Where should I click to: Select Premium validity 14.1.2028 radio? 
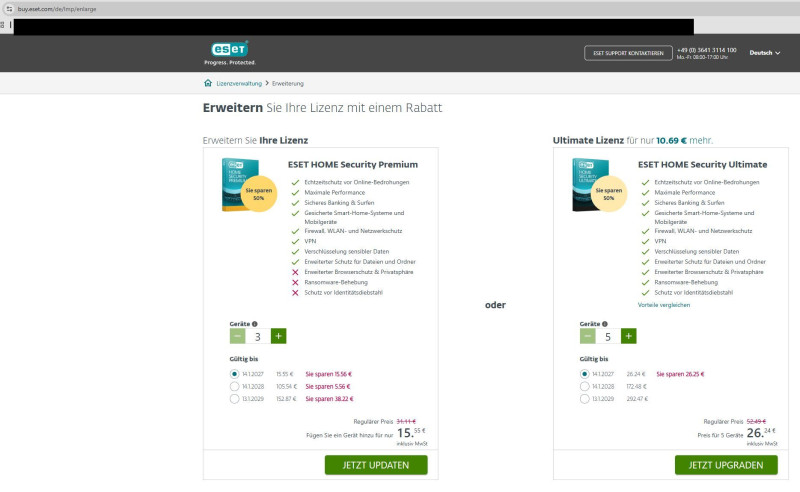pos(234,386)
